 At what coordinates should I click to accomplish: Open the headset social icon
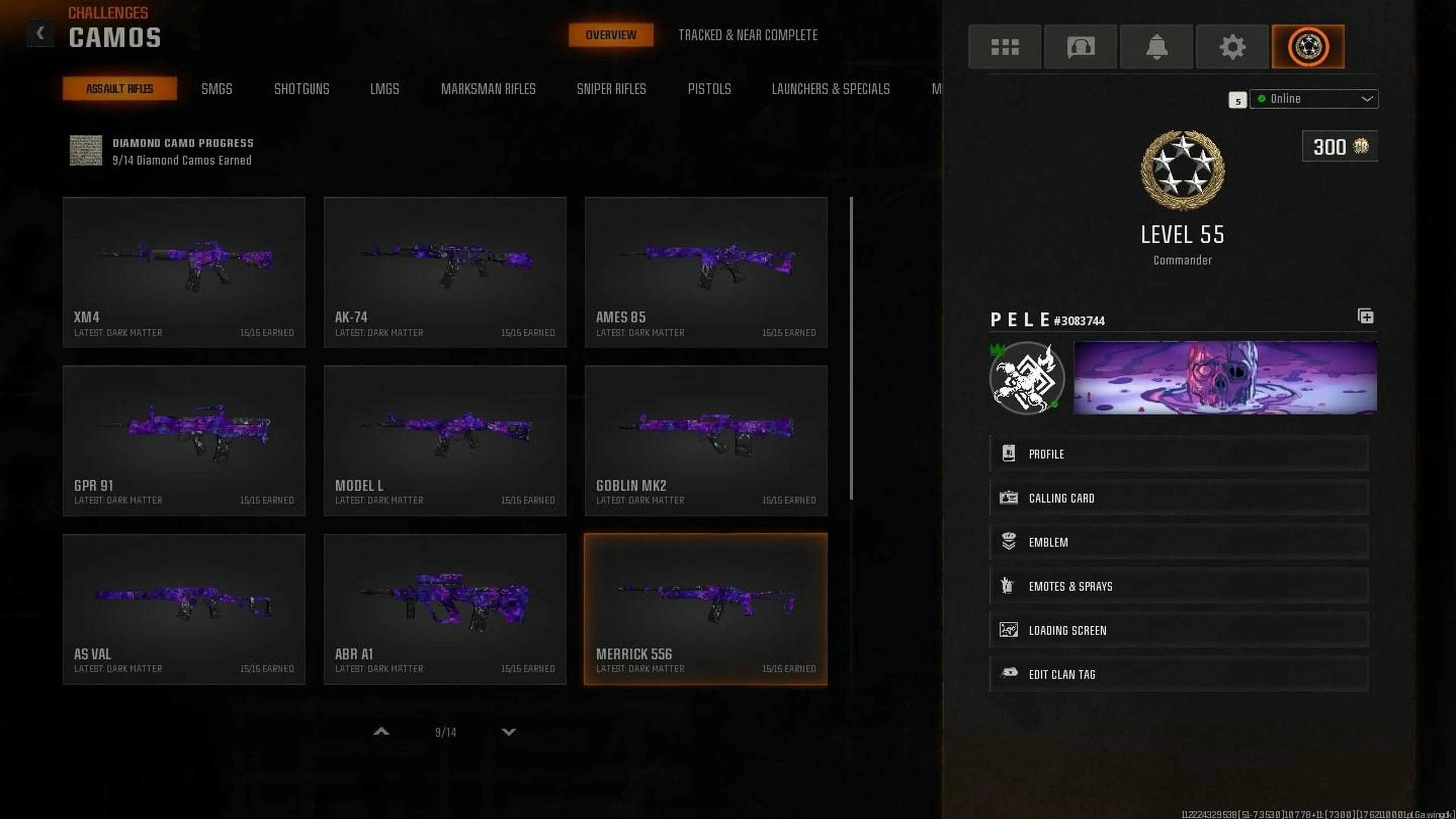[1080, 46]
